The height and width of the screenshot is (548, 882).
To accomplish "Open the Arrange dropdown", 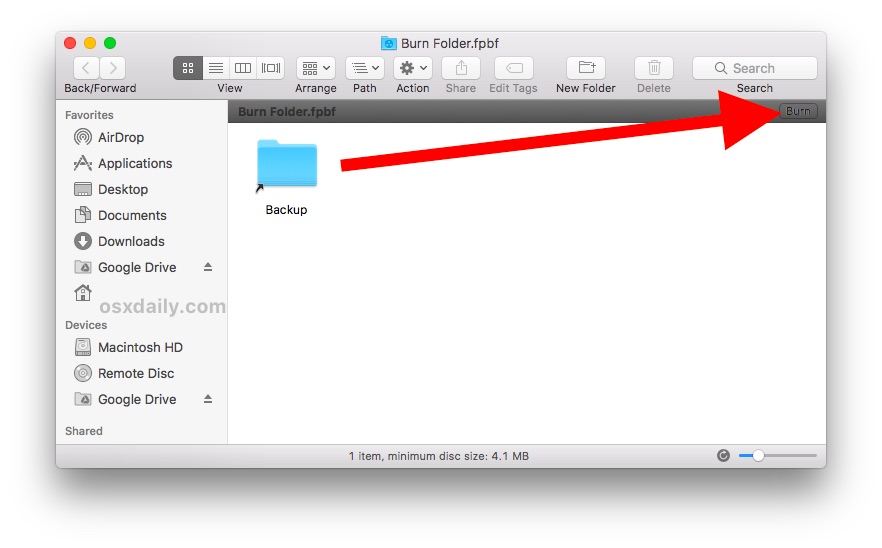I will tap(316, 68).
